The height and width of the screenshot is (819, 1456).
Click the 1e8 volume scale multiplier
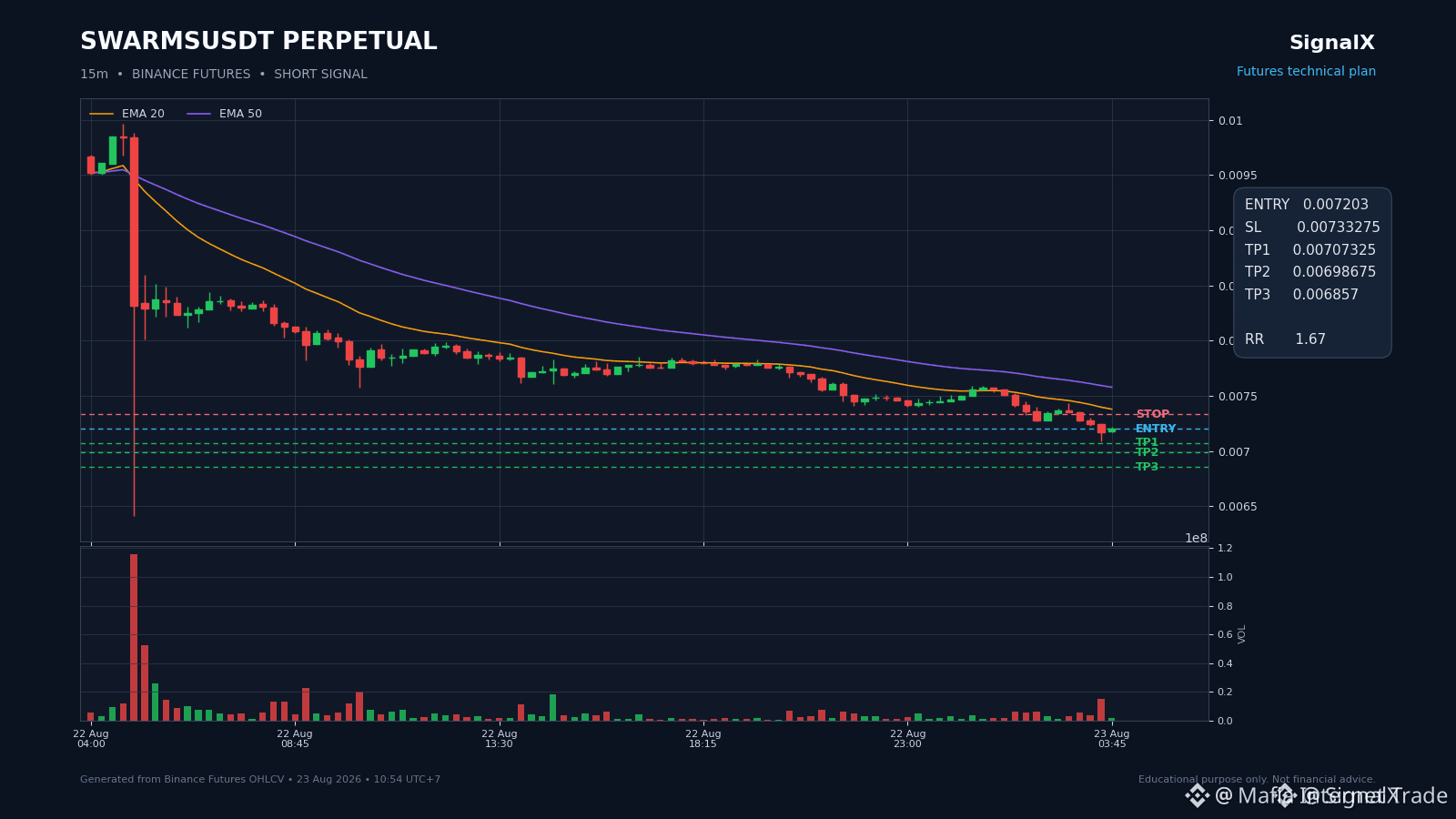(1196, 538)
